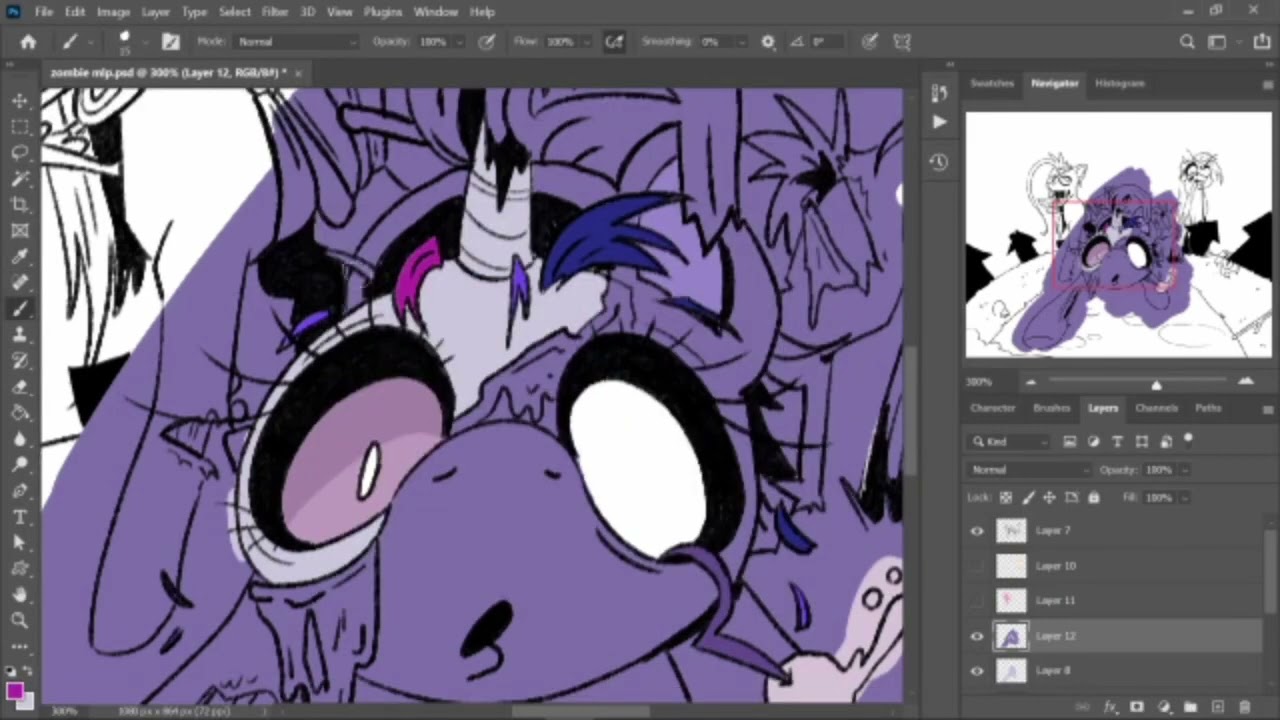This screenshot has width=1280, height=720.
Task: Hide Layer 8 via eye icon
Action: 977,671
